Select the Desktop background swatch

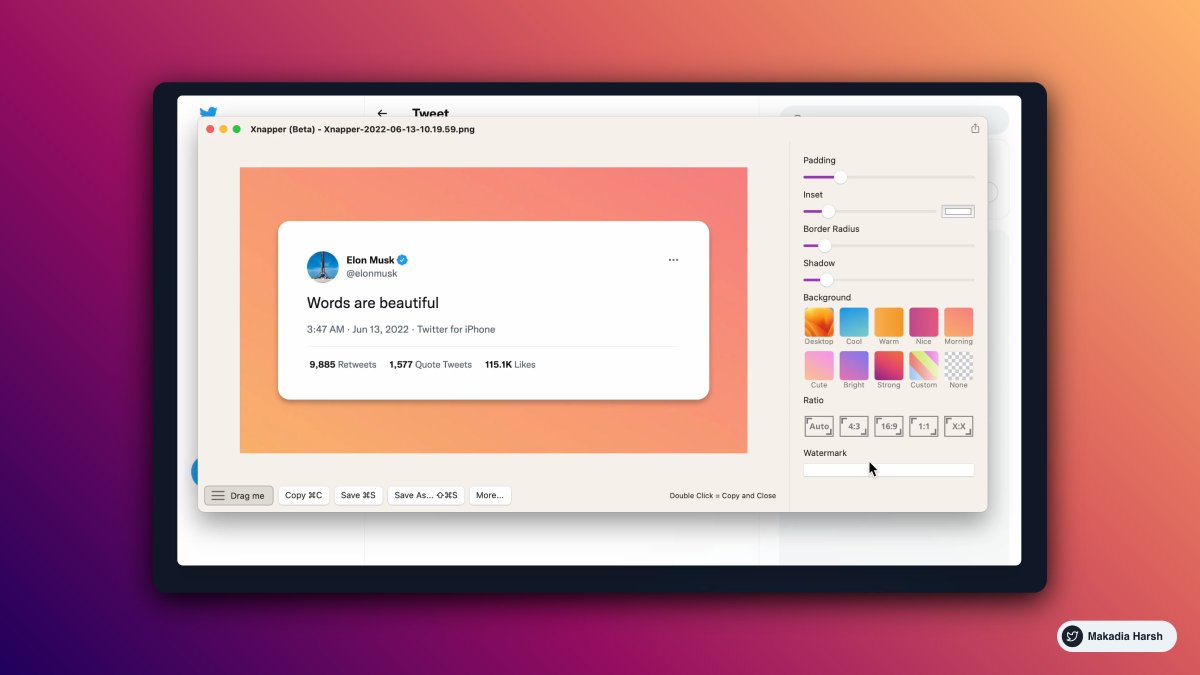point(819,322)
